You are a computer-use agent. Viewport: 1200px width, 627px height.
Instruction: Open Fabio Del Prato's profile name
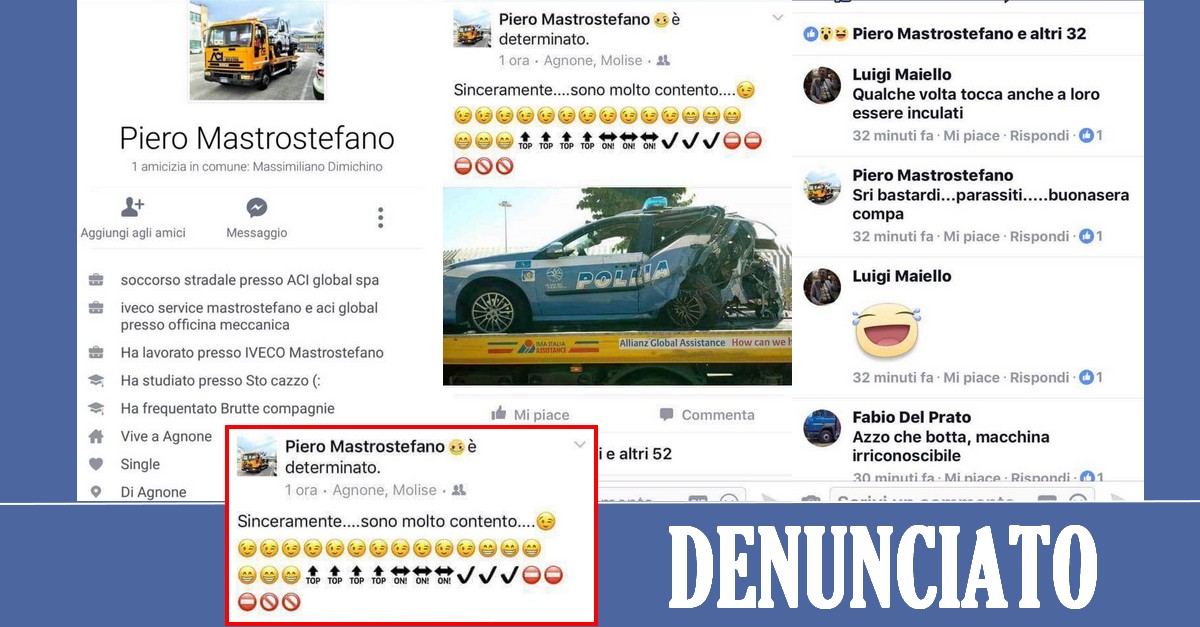click(911, 417)
